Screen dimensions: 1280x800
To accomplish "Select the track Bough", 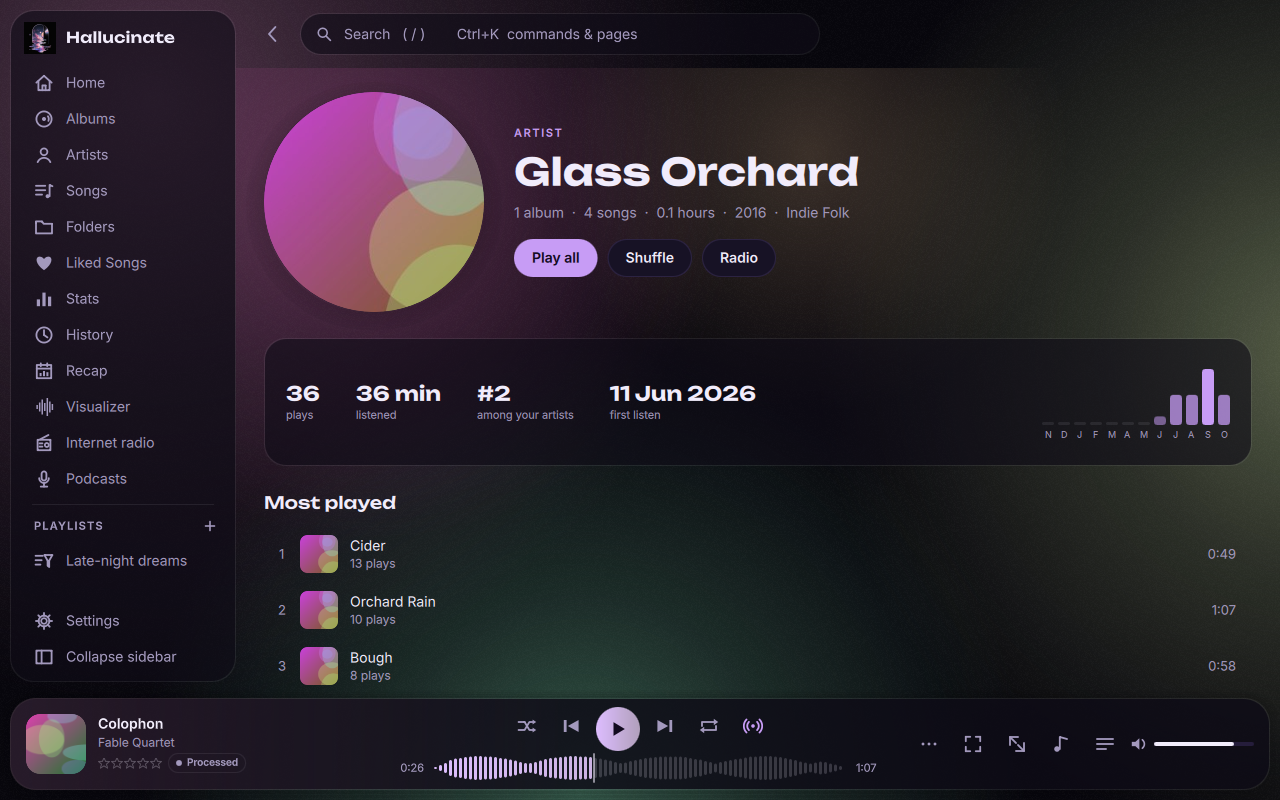I will pos(758,666).
